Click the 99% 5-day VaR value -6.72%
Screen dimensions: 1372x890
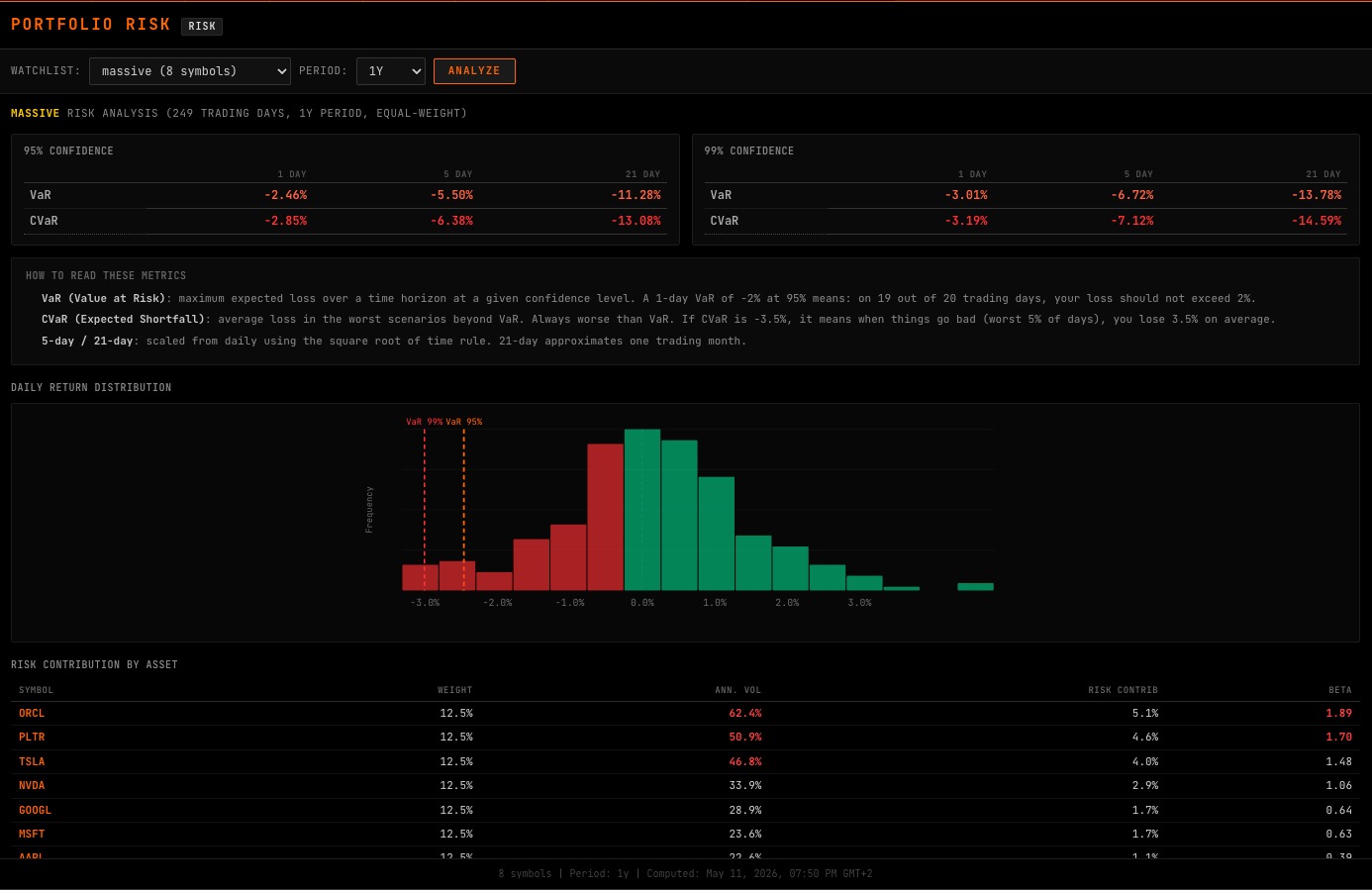click(x=1132, y=195)
